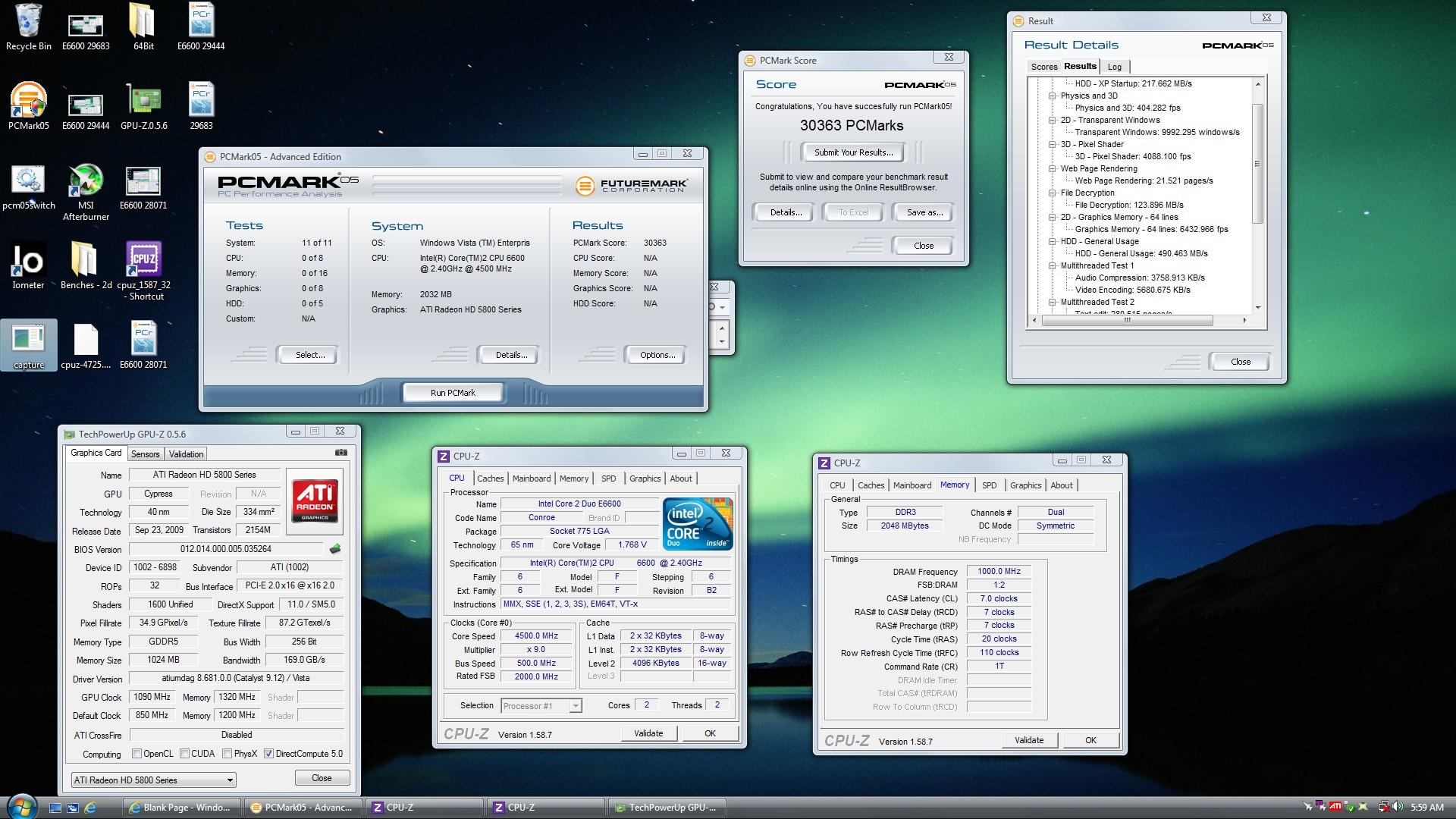
Task: Uncheck DirectCompute 5.0 checkbox
Action: (x=268, y=754)
